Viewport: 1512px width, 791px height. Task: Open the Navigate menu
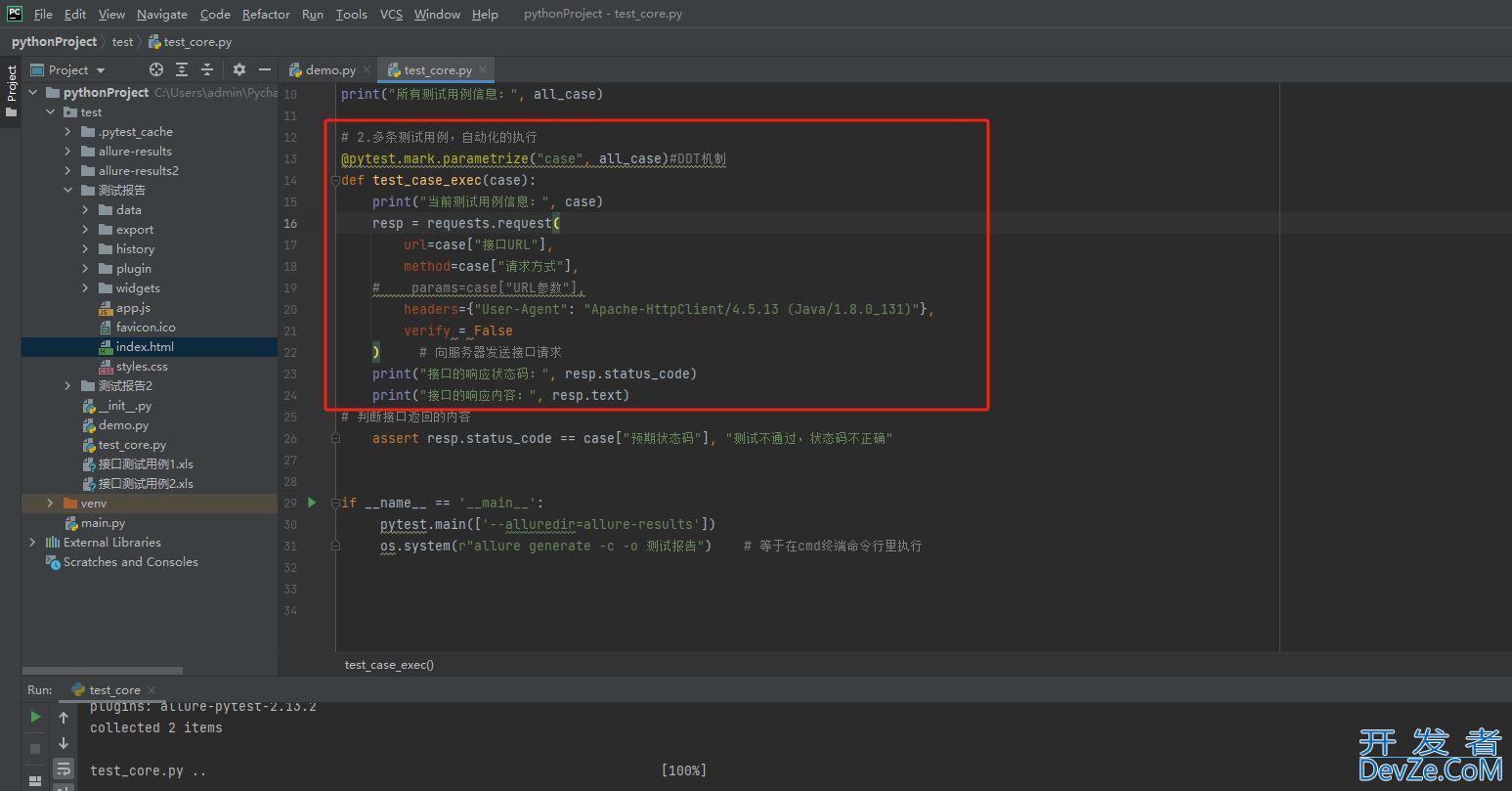[x=162, y=14]
